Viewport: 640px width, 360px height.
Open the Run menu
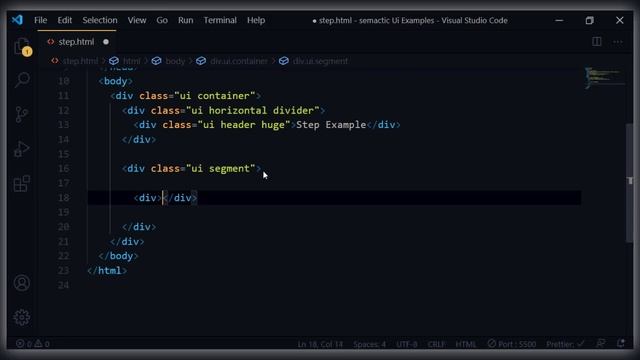coord(185,20)
